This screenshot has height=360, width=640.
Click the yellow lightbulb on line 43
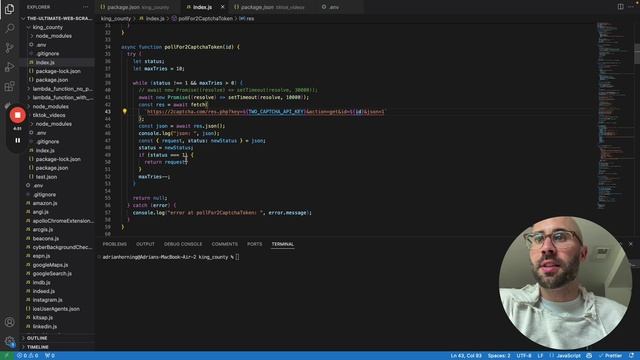tap(125, 111)
